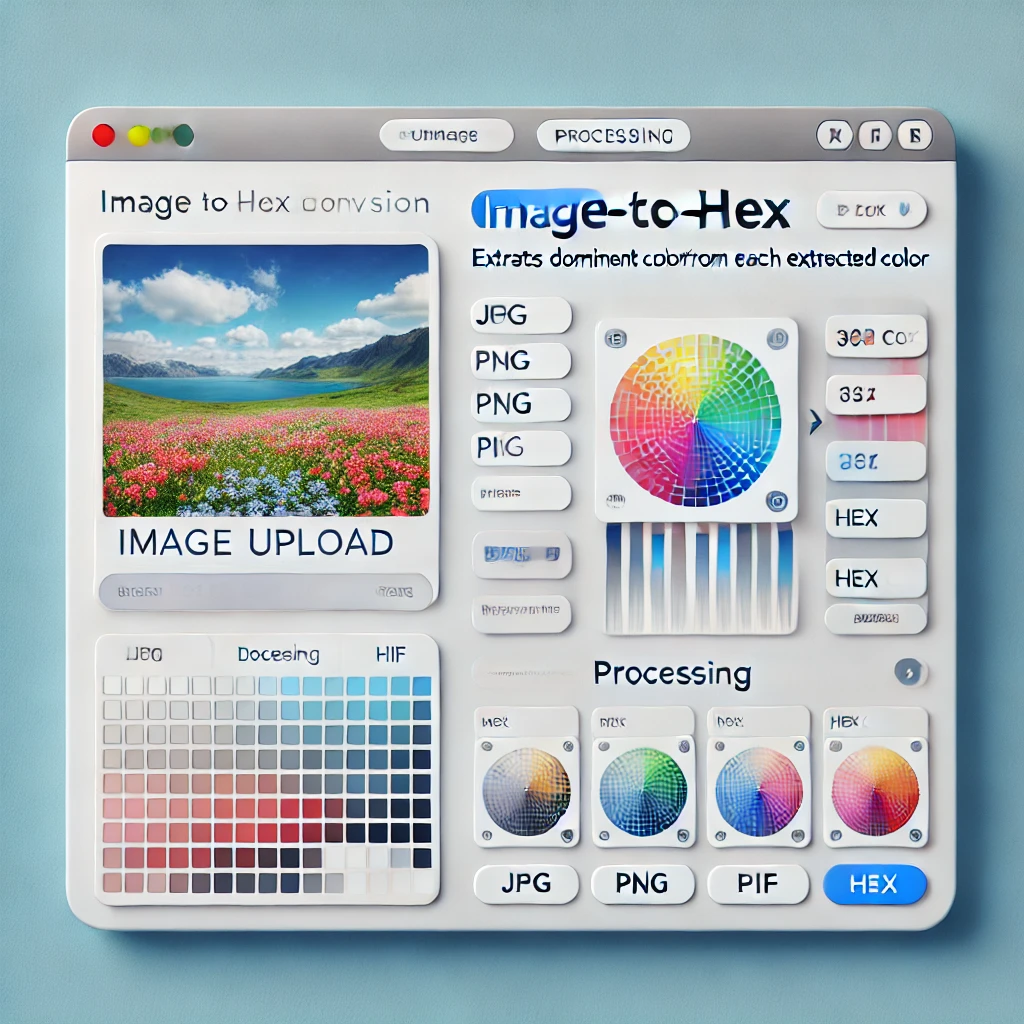The width and height of the screenshot is (1024, 1024).
Task: Pick the bright red swatch in the palette grid
Action: point(312,808)
